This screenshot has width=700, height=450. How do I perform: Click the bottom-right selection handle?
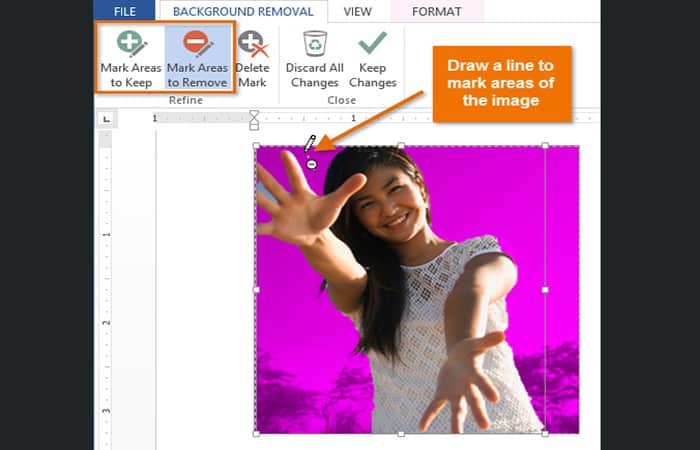(x=545, y=433)
